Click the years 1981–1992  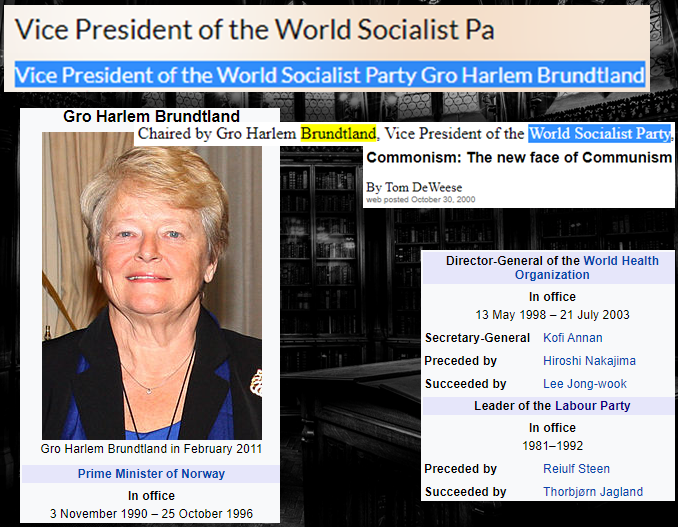tap(553, 446)
